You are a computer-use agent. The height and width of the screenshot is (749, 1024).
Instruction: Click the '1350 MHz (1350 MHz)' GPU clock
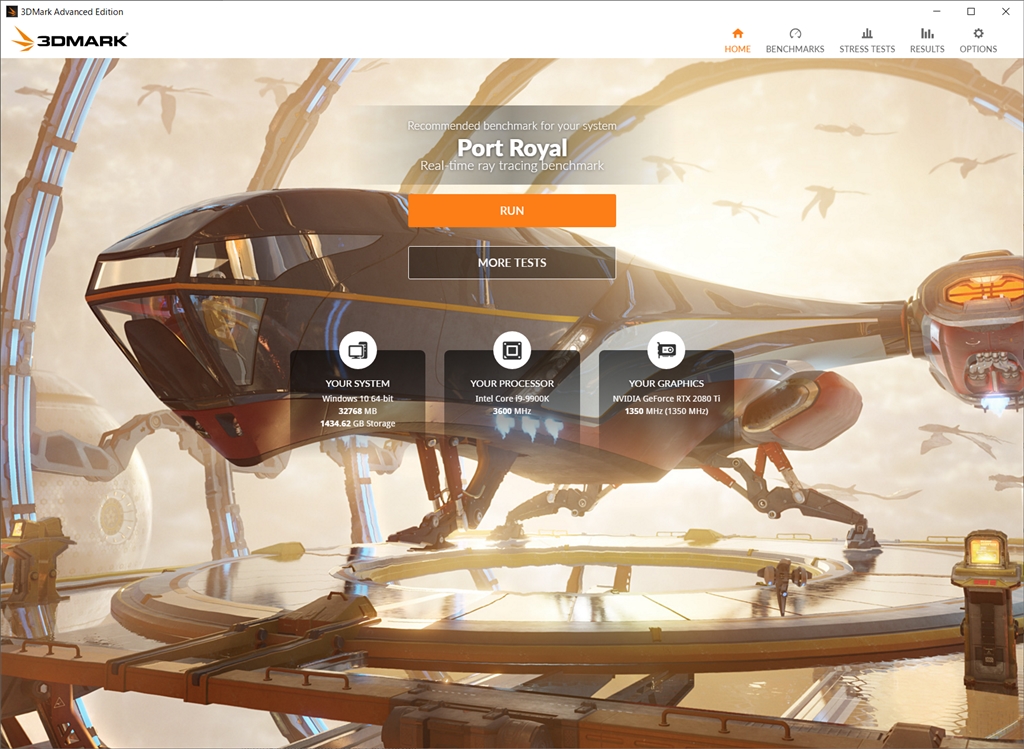click(x=666, y=411)
